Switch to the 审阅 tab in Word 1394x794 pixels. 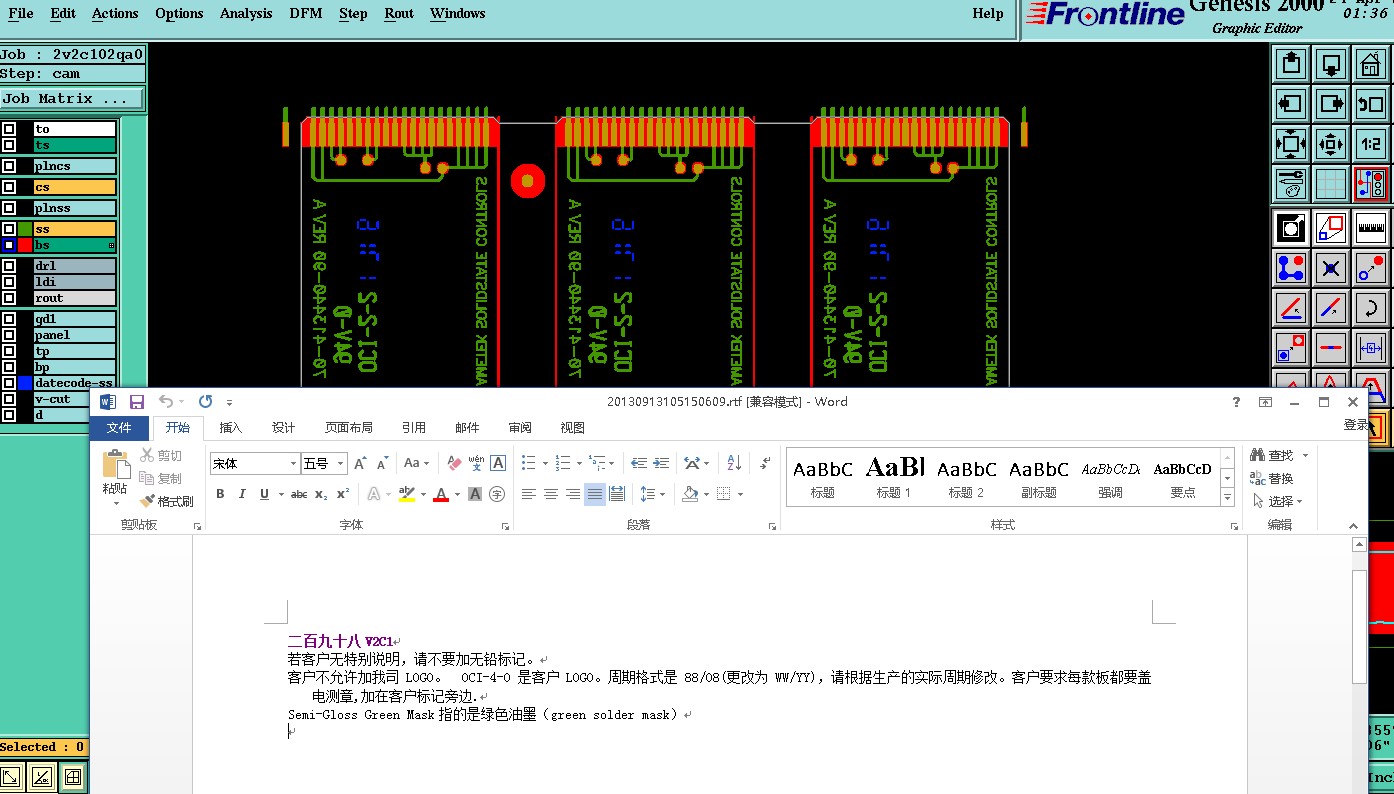pyautogui.click(x=520, y=427)
